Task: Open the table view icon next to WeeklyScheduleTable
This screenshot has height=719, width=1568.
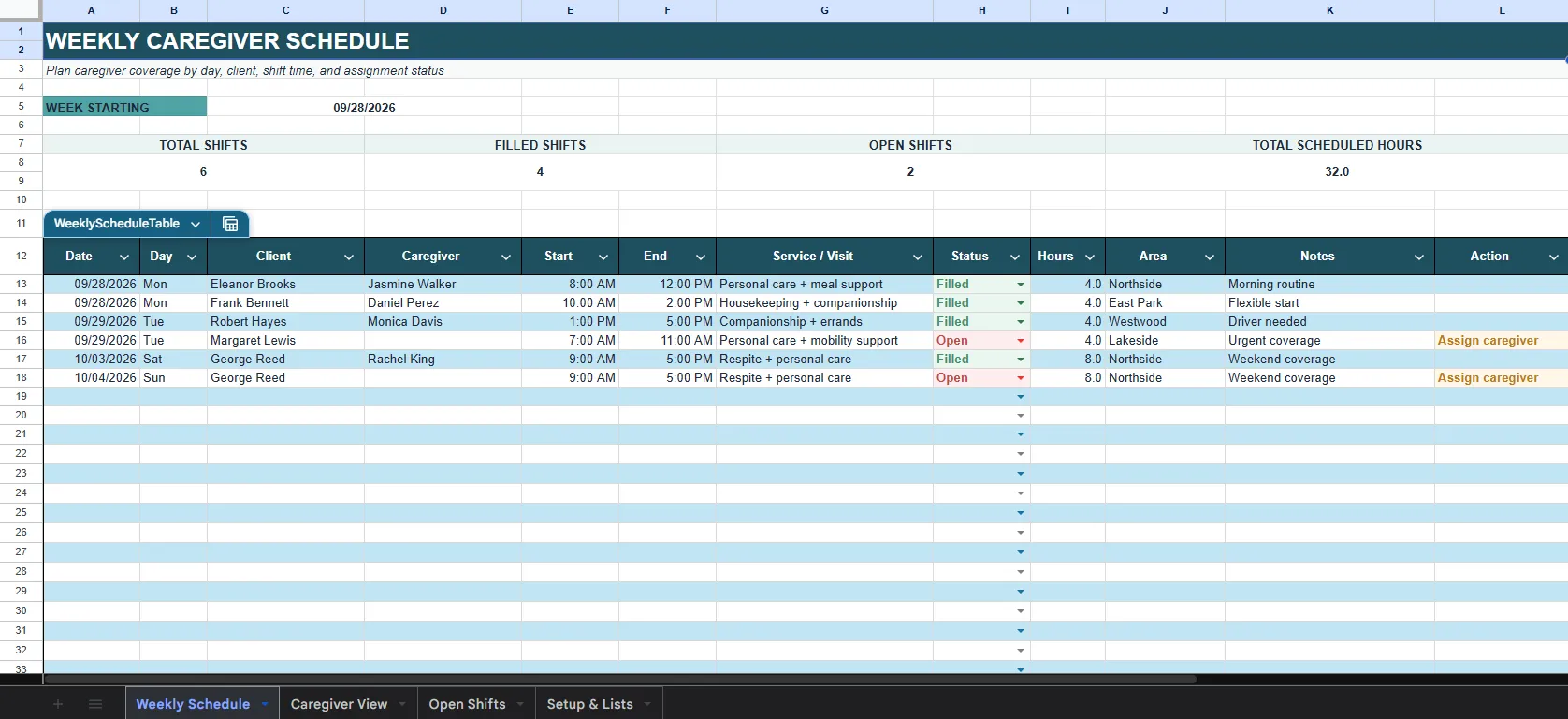Action: [230, 224]
